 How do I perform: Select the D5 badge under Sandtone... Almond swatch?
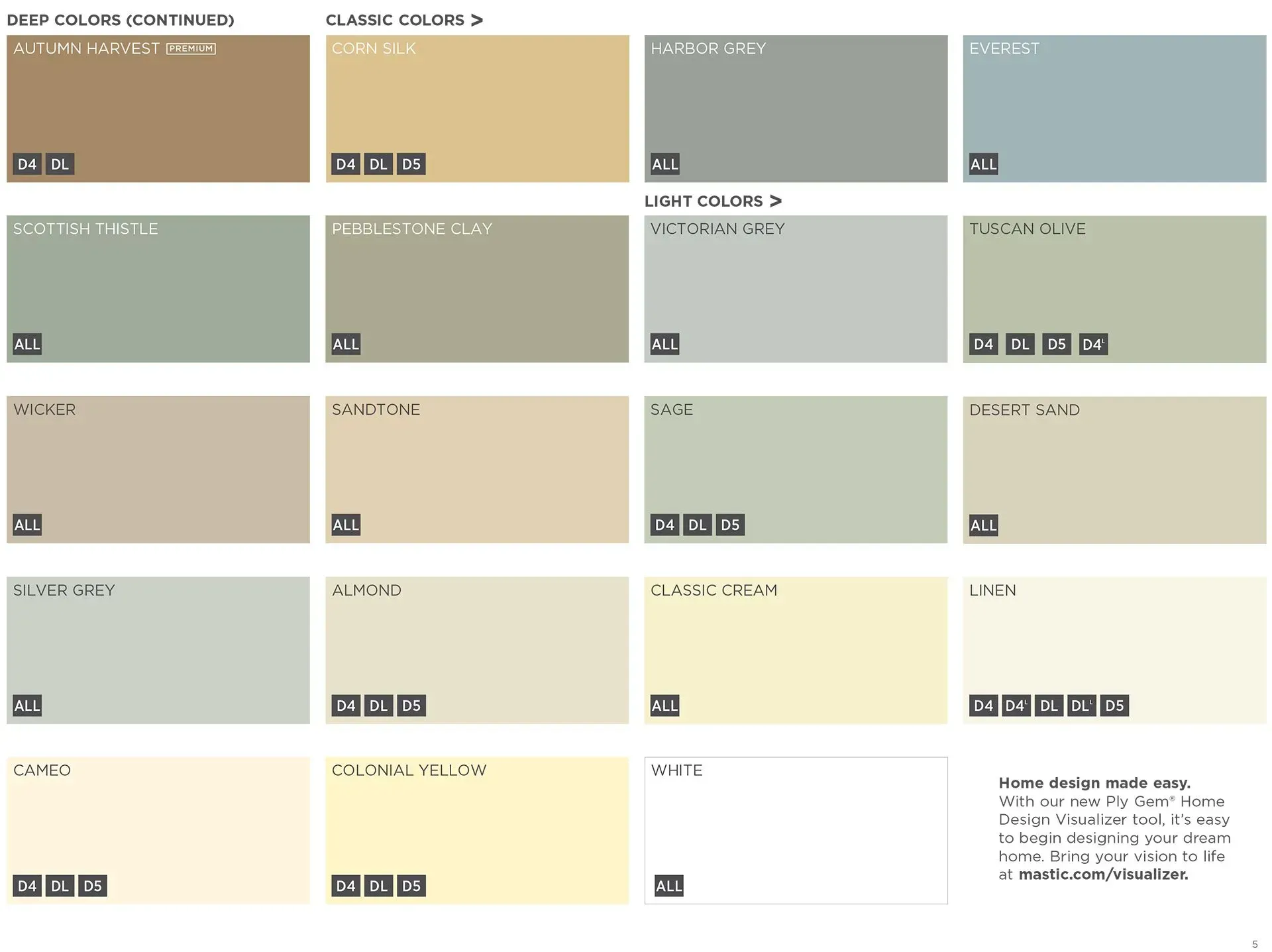[x=411, y=705]
